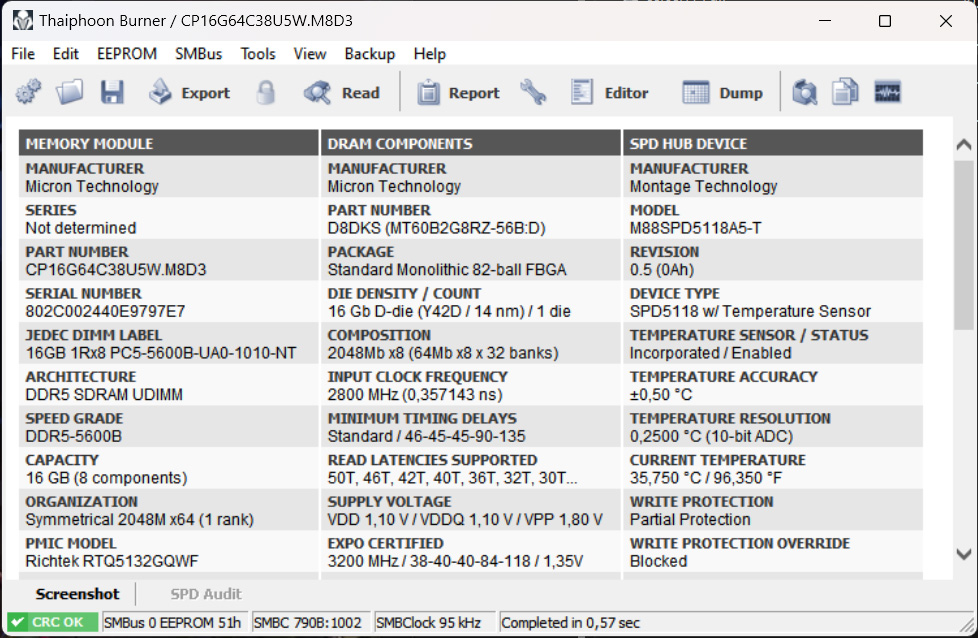
Task: Open the Backup menu
Action: pyautogui.click(x=370, y=54)
